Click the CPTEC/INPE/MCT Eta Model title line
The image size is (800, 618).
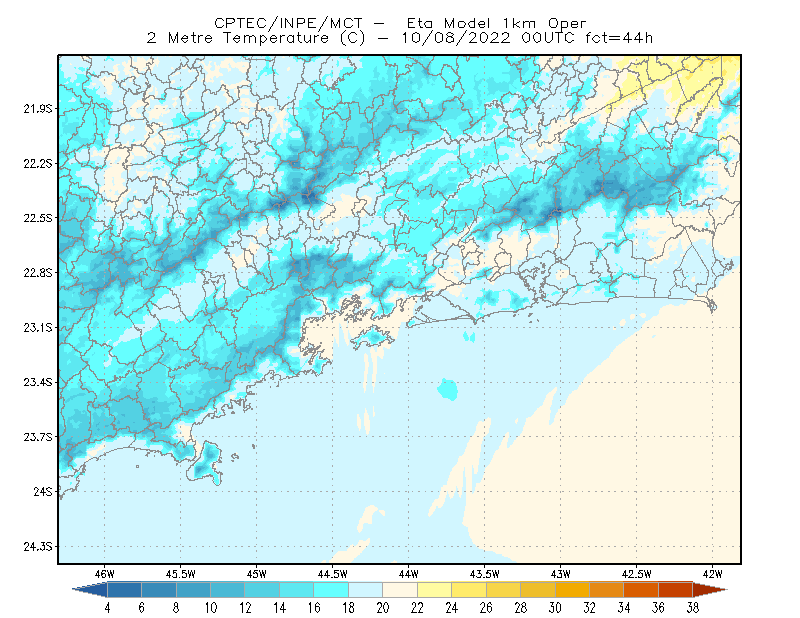tap(400, 23)
